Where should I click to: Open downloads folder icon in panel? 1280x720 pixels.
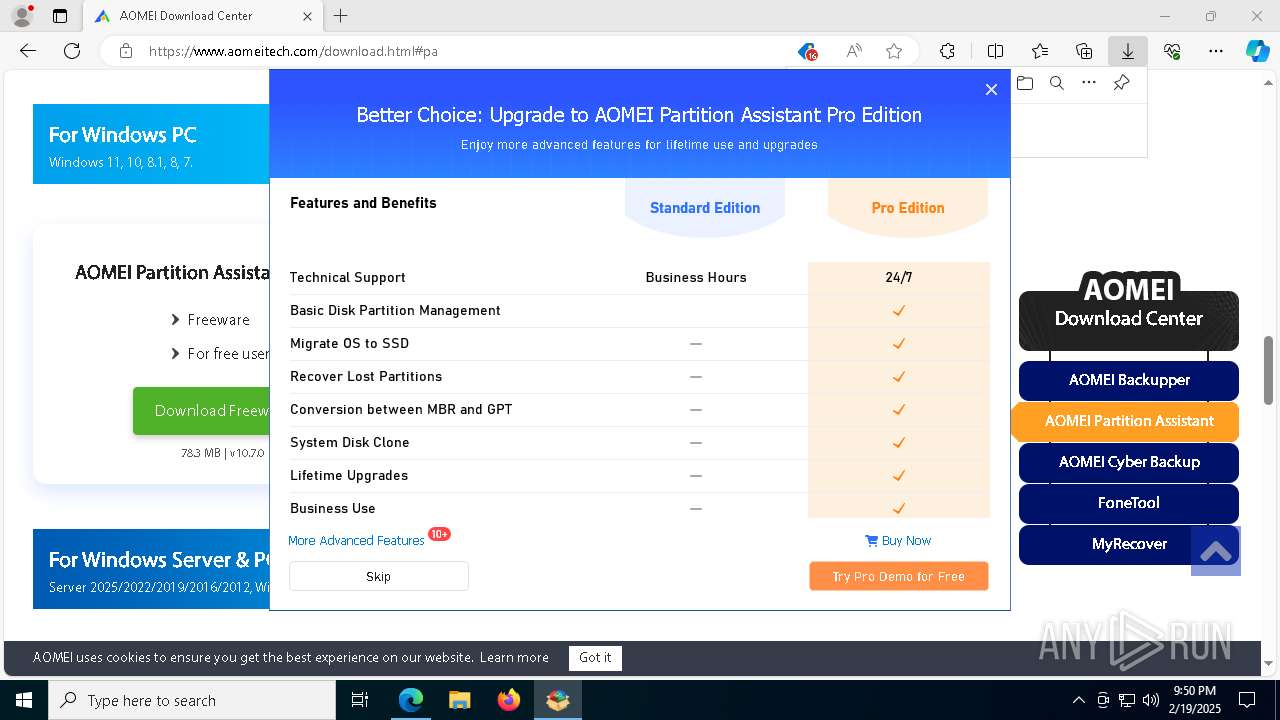pyautogui.click(x=1025, y=83)
